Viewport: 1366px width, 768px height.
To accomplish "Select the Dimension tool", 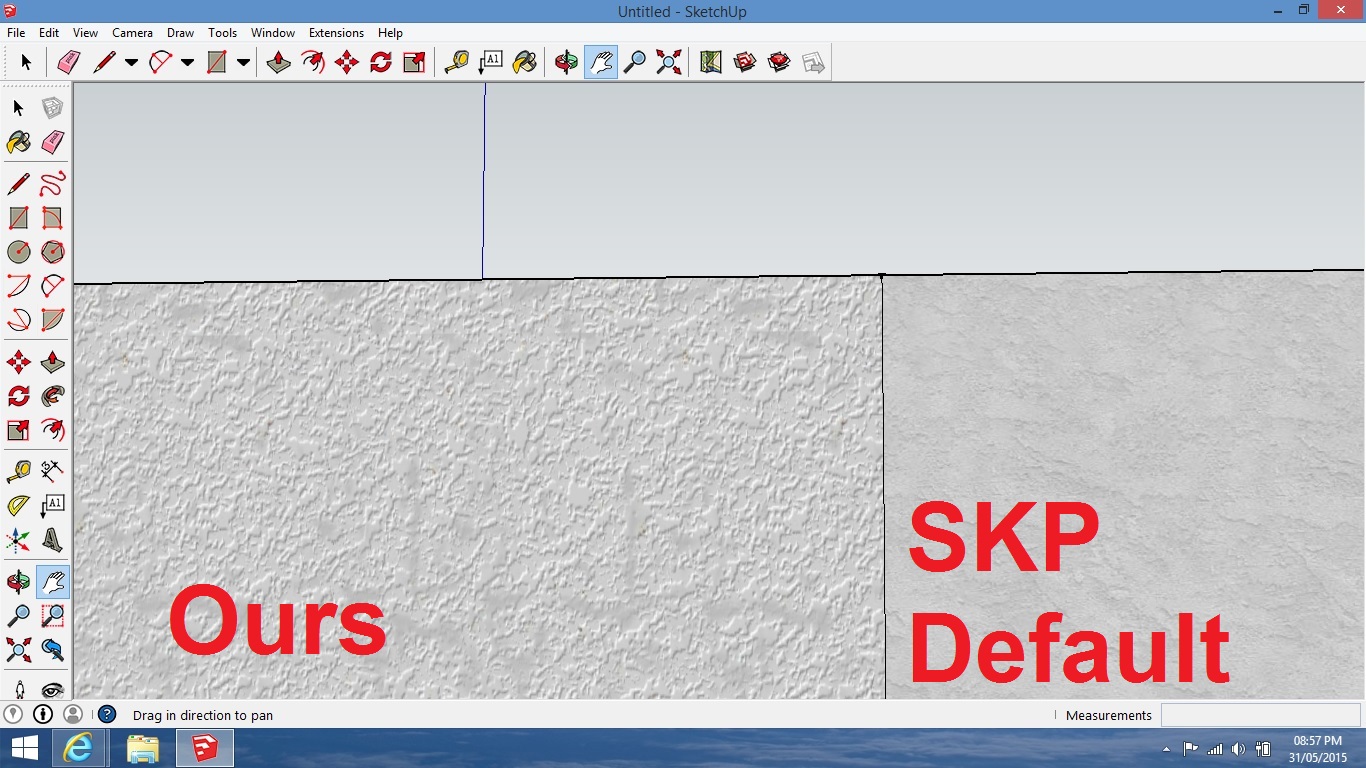I will (53, 470).
